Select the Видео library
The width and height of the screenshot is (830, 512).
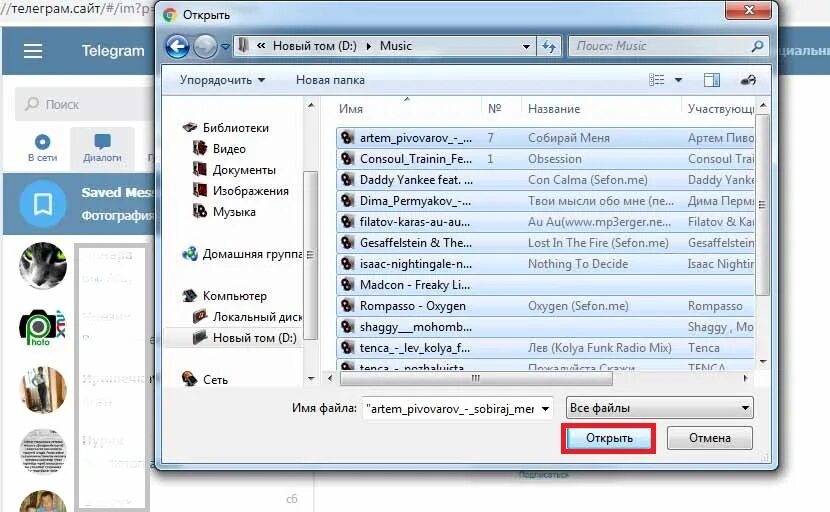coord(219,149)
